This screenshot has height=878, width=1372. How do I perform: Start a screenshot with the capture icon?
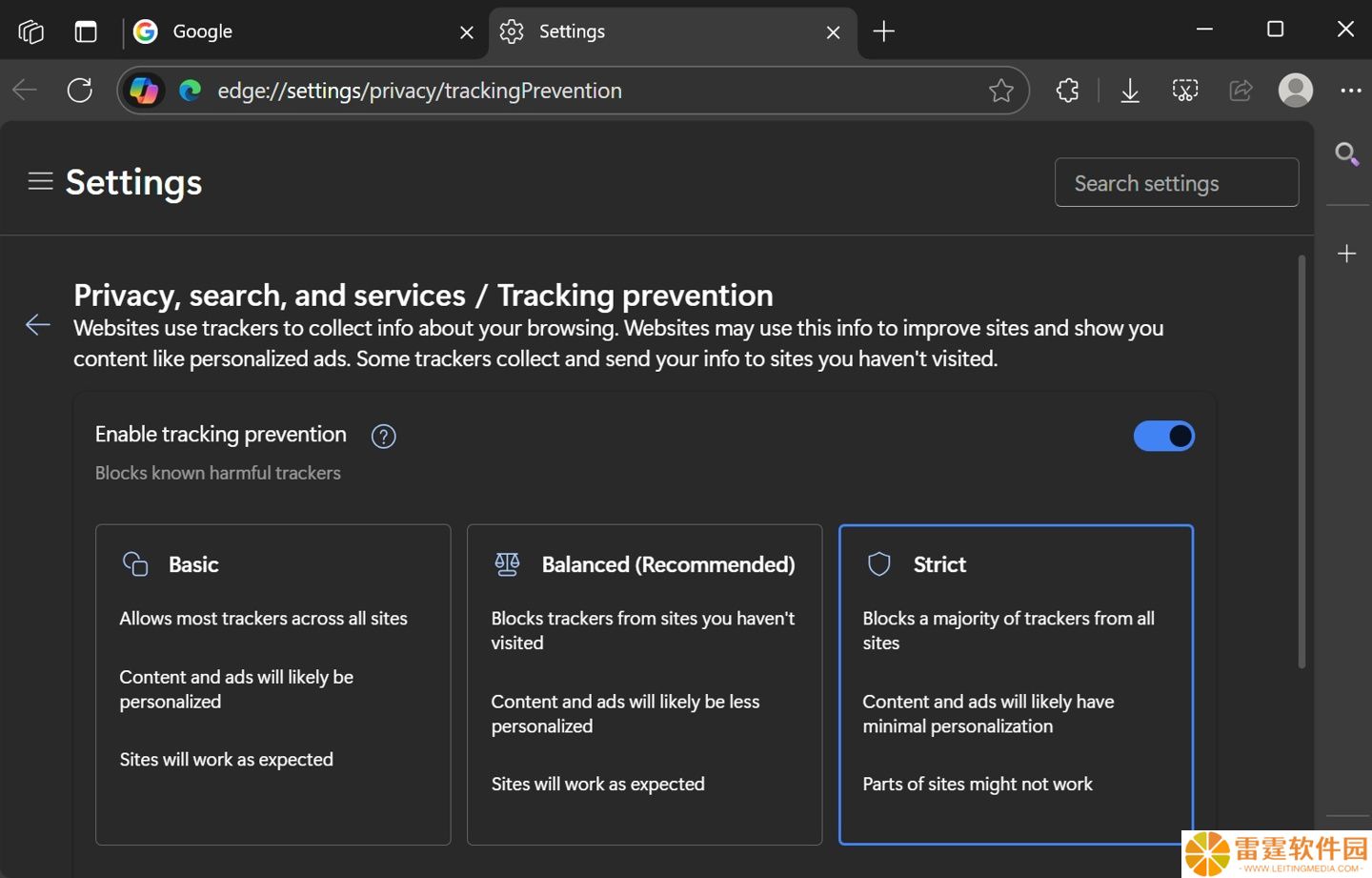point(1185,91)
